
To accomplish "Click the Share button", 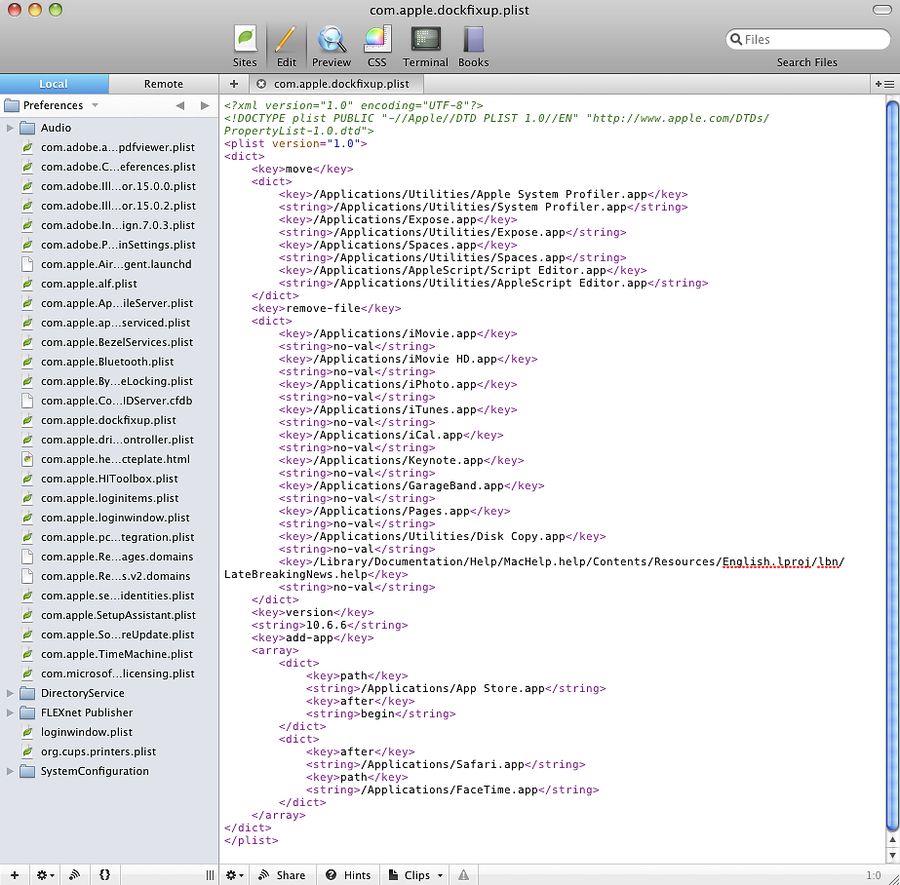I will pyautogui.click(x=282, y=875).
